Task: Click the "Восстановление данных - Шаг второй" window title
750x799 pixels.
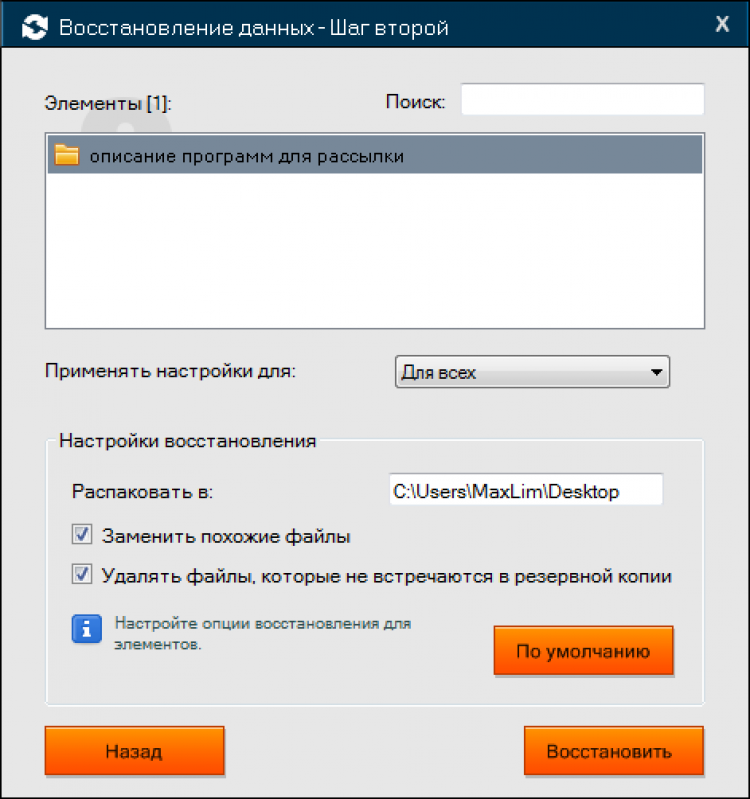Action: [254, 27]
